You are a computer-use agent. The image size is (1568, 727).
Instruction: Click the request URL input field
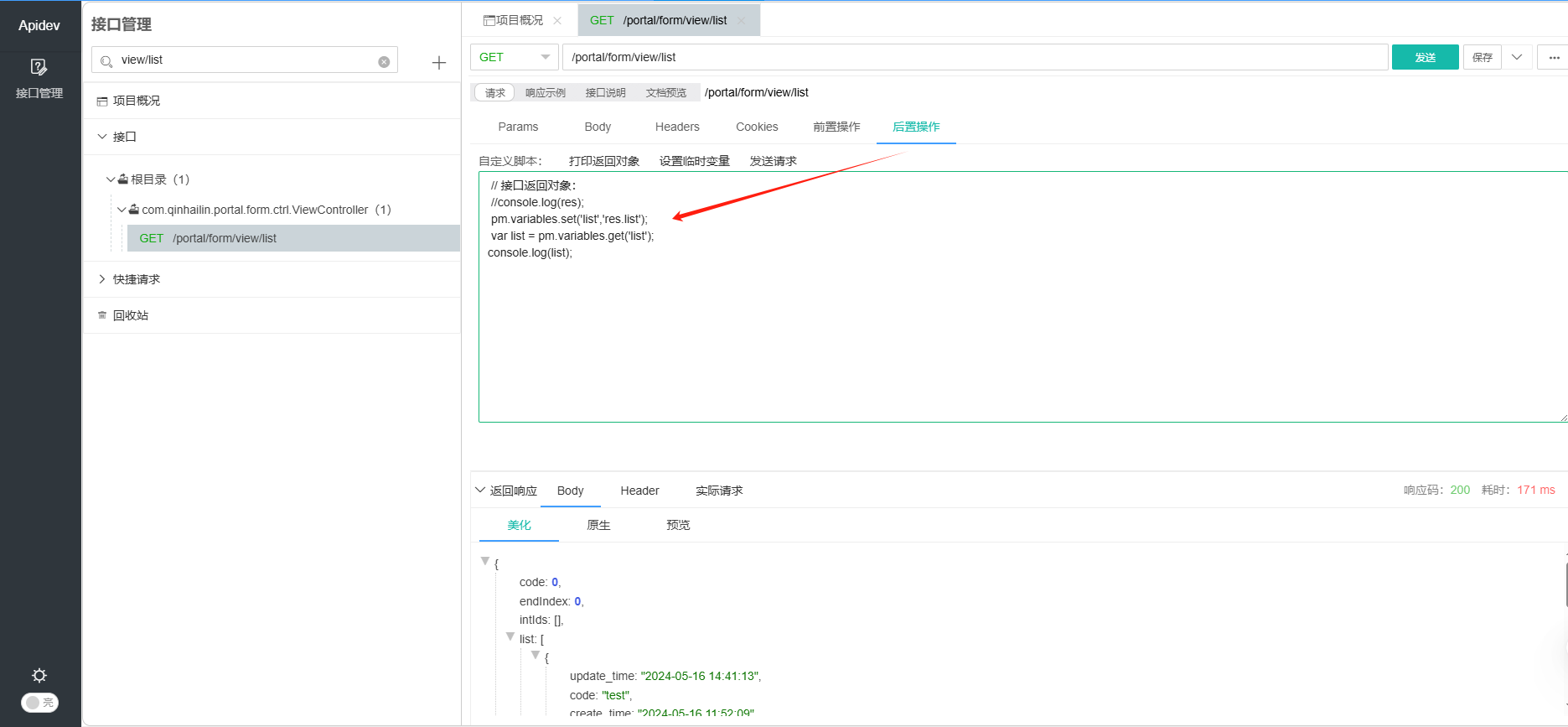[x=975, y=57]
